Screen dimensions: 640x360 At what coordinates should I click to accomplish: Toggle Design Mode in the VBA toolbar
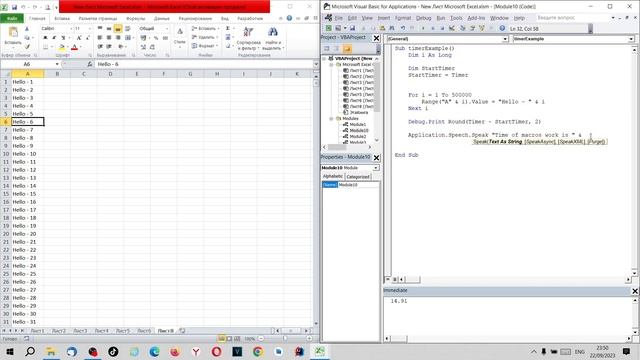point(452,28)
